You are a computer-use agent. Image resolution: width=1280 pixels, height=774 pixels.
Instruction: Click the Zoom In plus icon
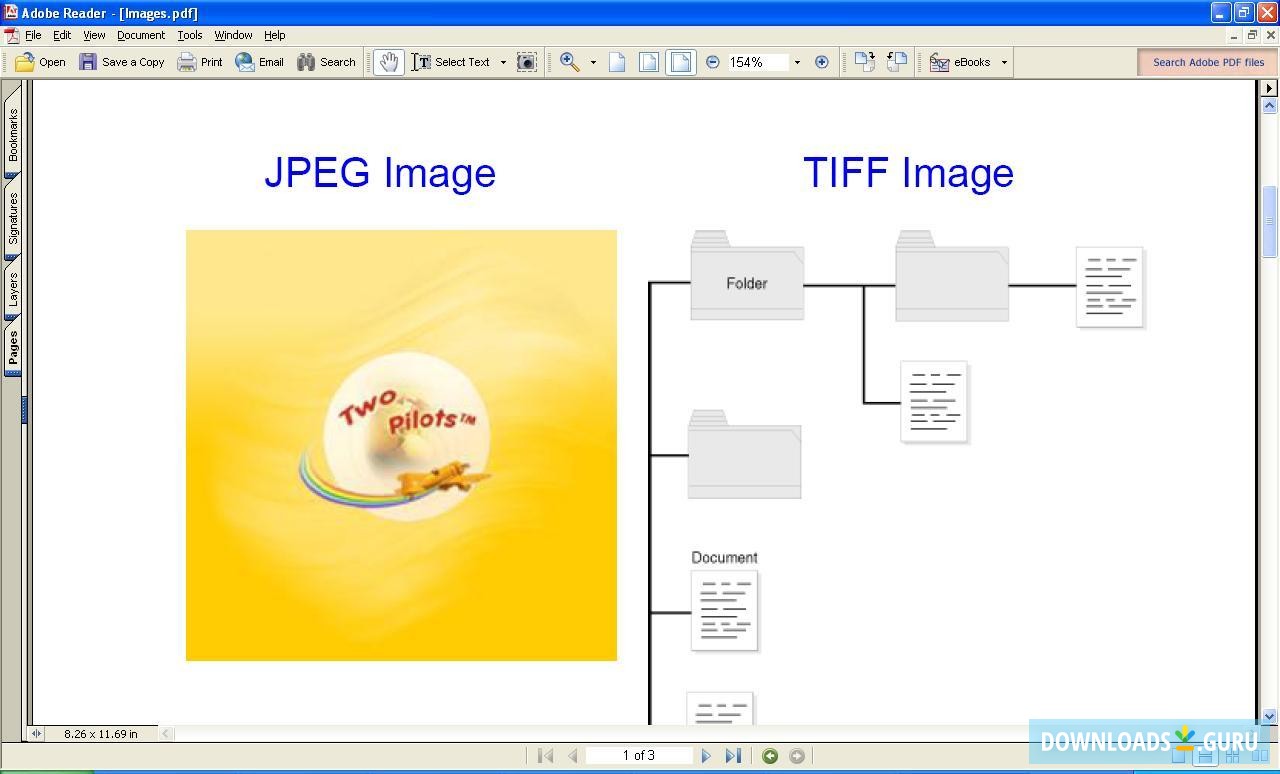[x=822, y=61]
